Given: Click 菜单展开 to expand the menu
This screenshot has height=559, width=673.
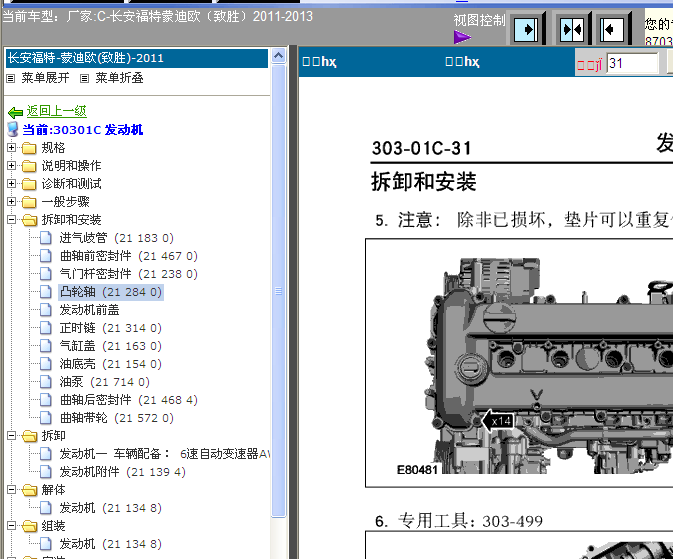Looking at the screenshot, I should [x=45, y=78].
